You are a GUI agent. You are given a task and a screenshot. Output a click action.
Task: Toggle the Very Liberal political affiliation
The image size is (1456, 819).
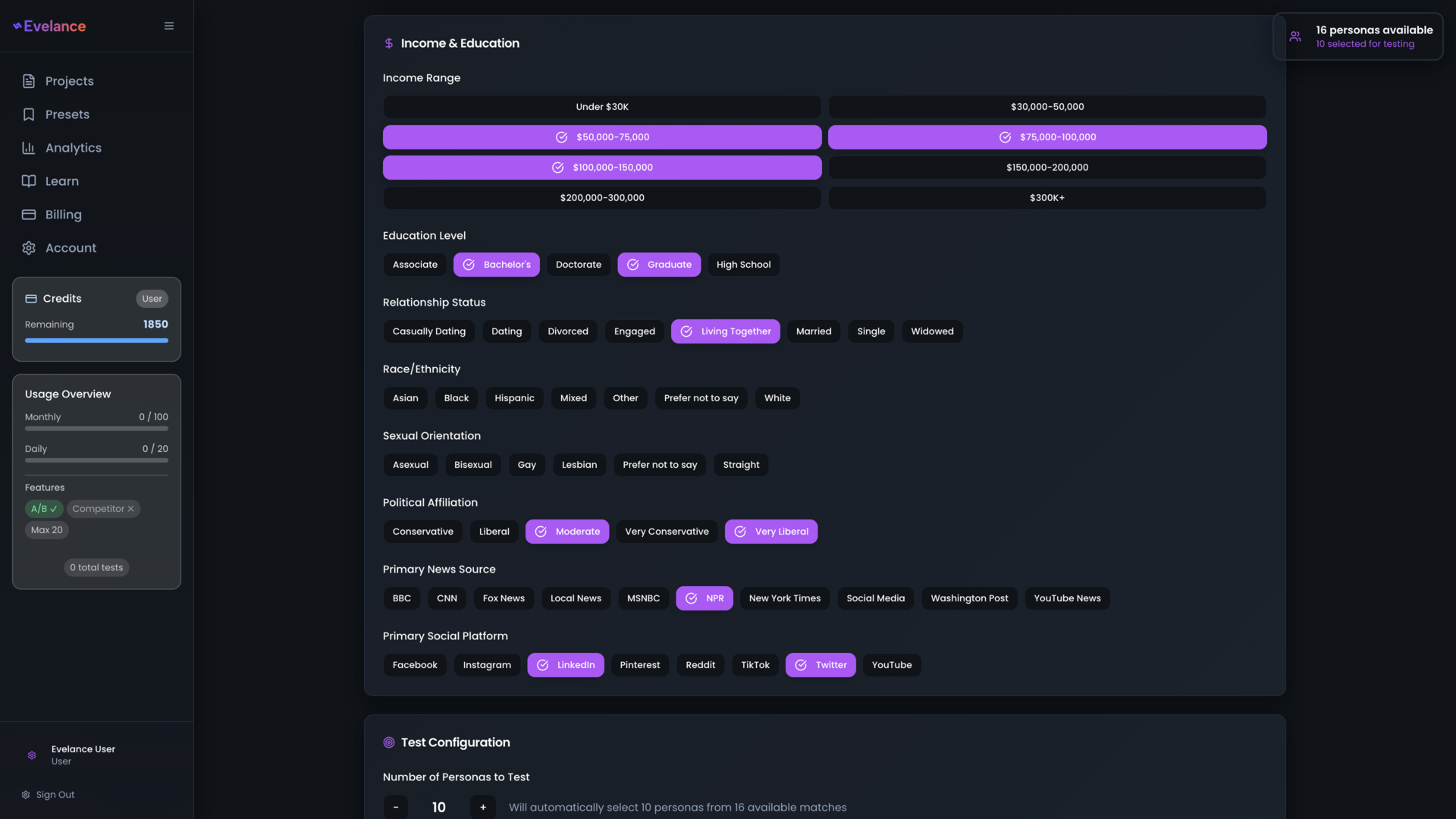click(x=770, y=532)
